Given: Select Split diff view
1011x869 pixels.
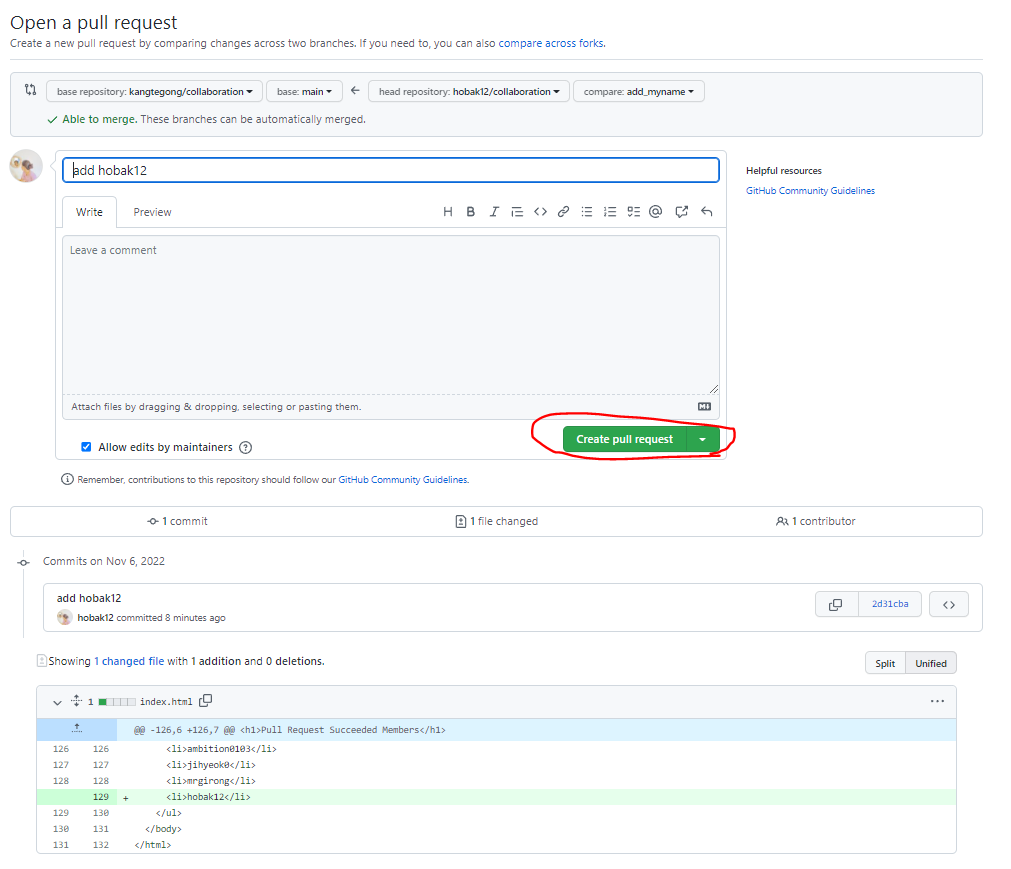Looking at the screenshot, I should (885, 663).
